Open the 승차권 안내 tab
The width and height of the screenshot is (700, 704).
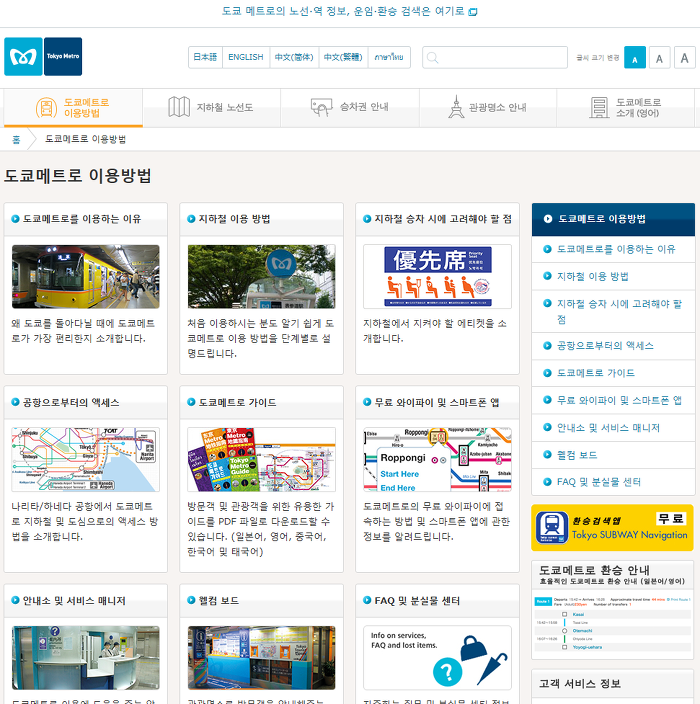click(350, 108)
